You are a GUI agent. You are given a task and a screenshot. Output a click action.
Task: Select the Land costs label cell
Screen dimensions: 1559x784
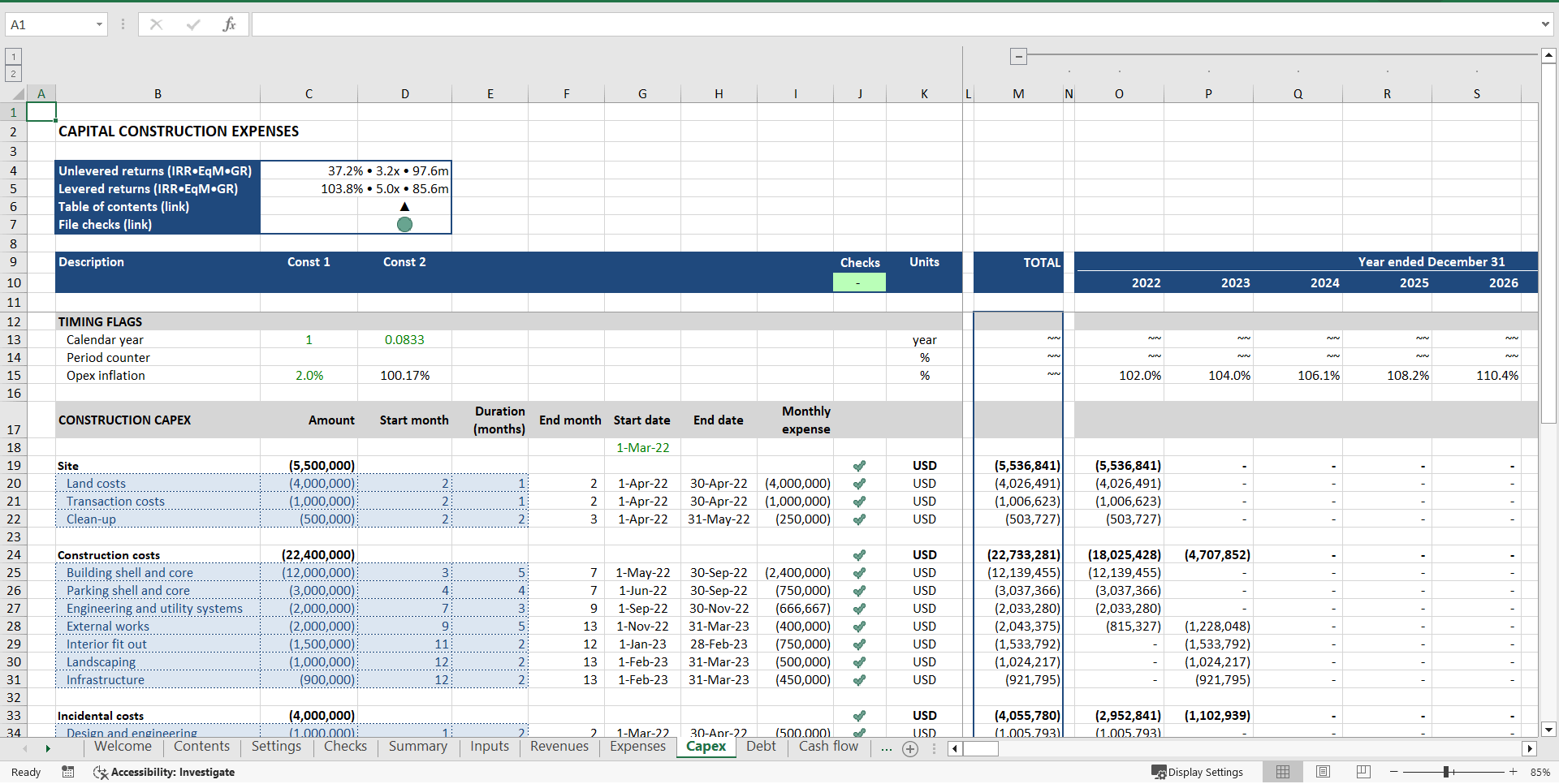tap(158, 484)
